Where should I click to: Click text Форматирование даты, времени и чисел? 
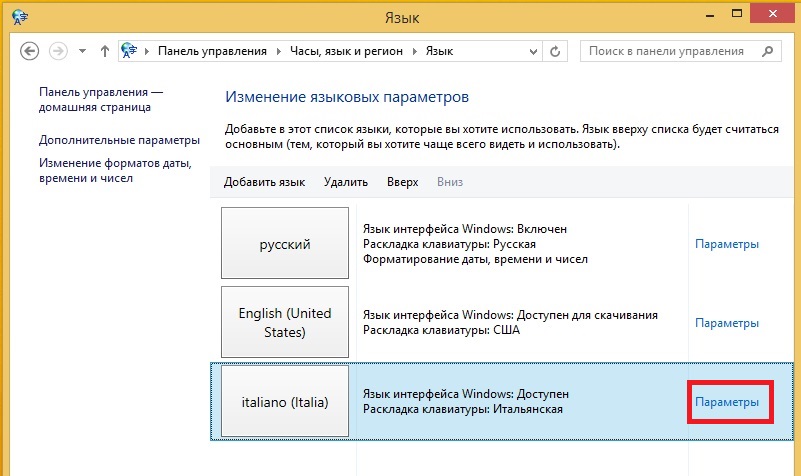(x=475, y=259)
